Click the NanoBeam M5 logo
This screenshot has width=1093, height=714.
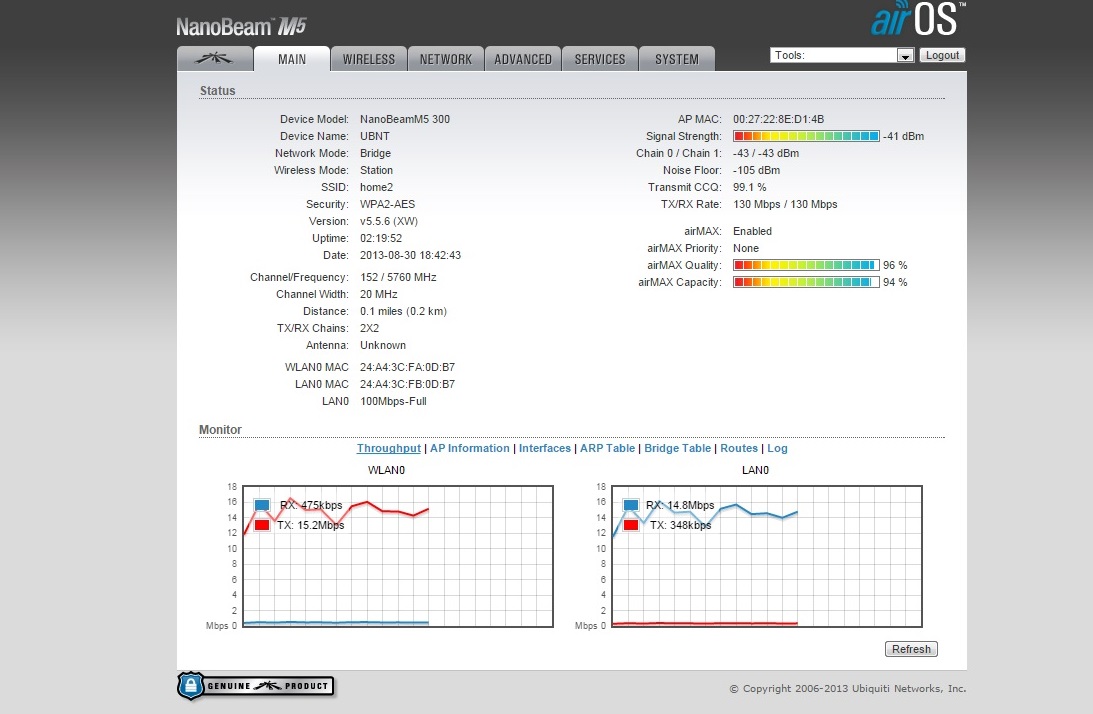tap(241, 26)
